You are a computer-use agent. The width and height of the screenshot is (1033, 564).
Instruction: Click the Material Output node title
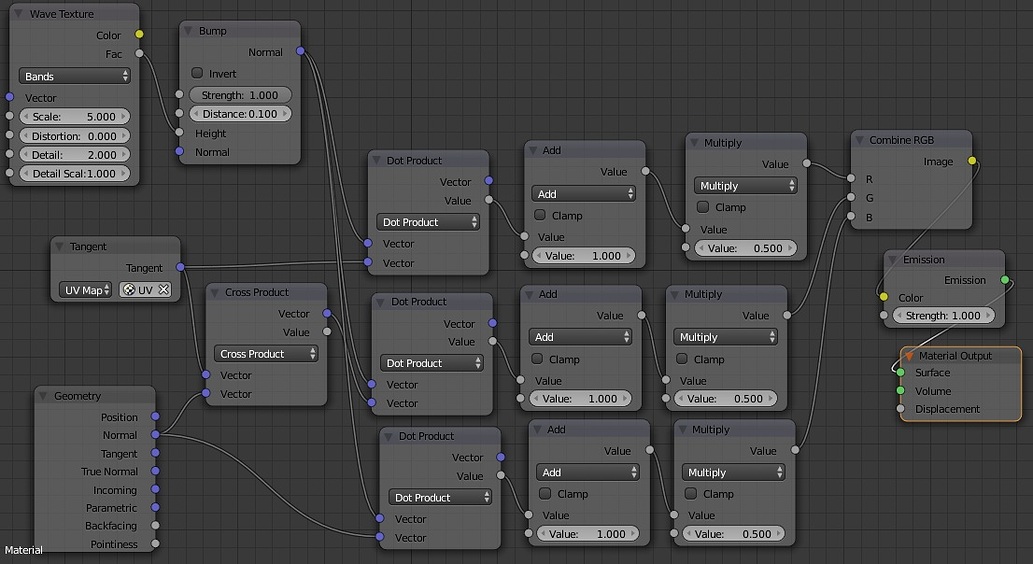[x=955, y=355]
